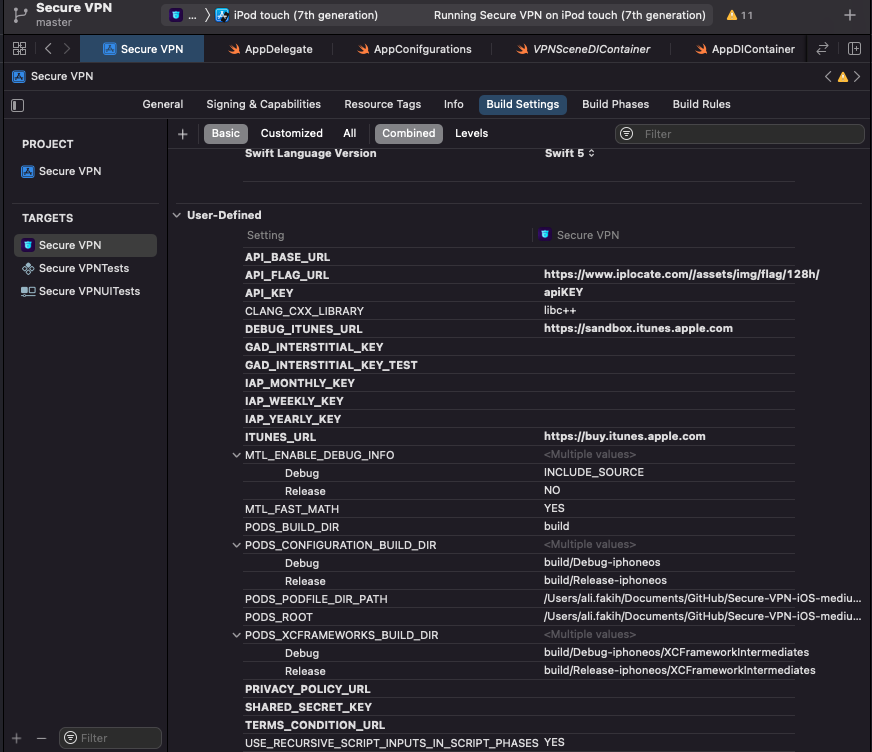872x752 pixels.
Task: Collapse PODS_XCFRAMEWORKS_BUILD_DIR setting
Action: 236,635
